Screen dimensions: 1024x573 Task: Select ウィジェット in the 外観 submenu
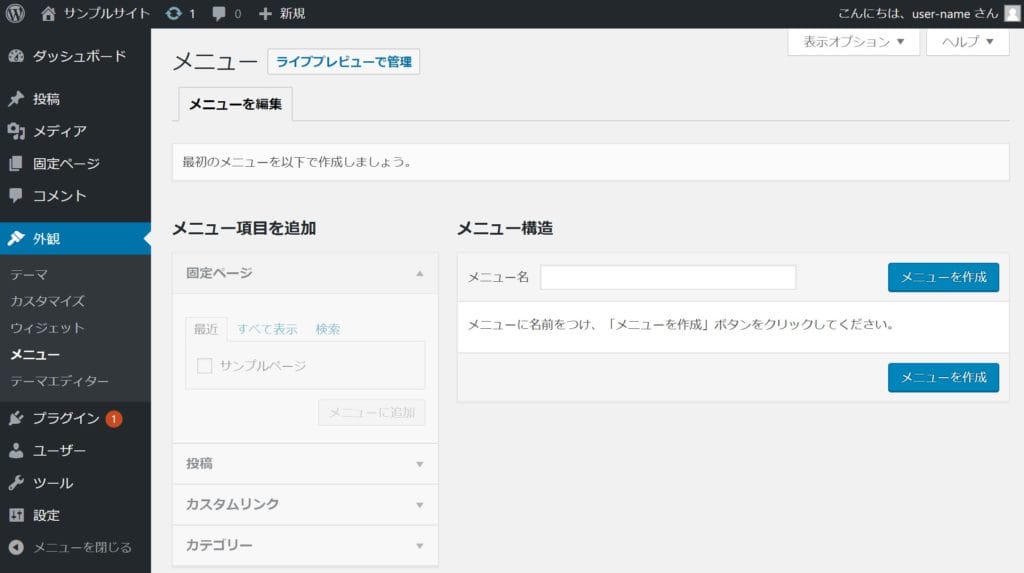pyautogui.click(x=47, y=328)
